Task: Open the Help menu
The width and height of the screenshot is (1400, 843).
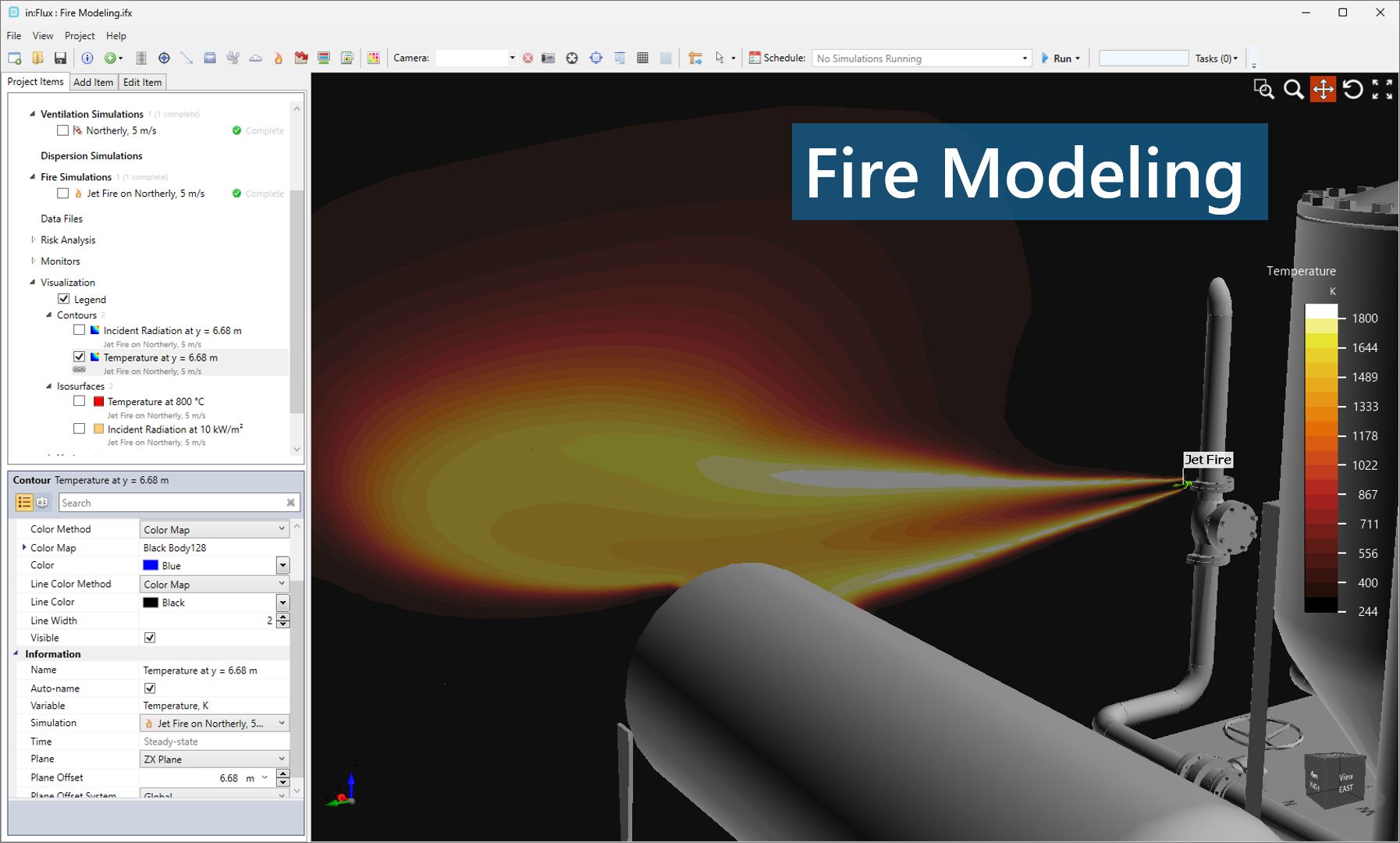Action: tap(116, 36)
